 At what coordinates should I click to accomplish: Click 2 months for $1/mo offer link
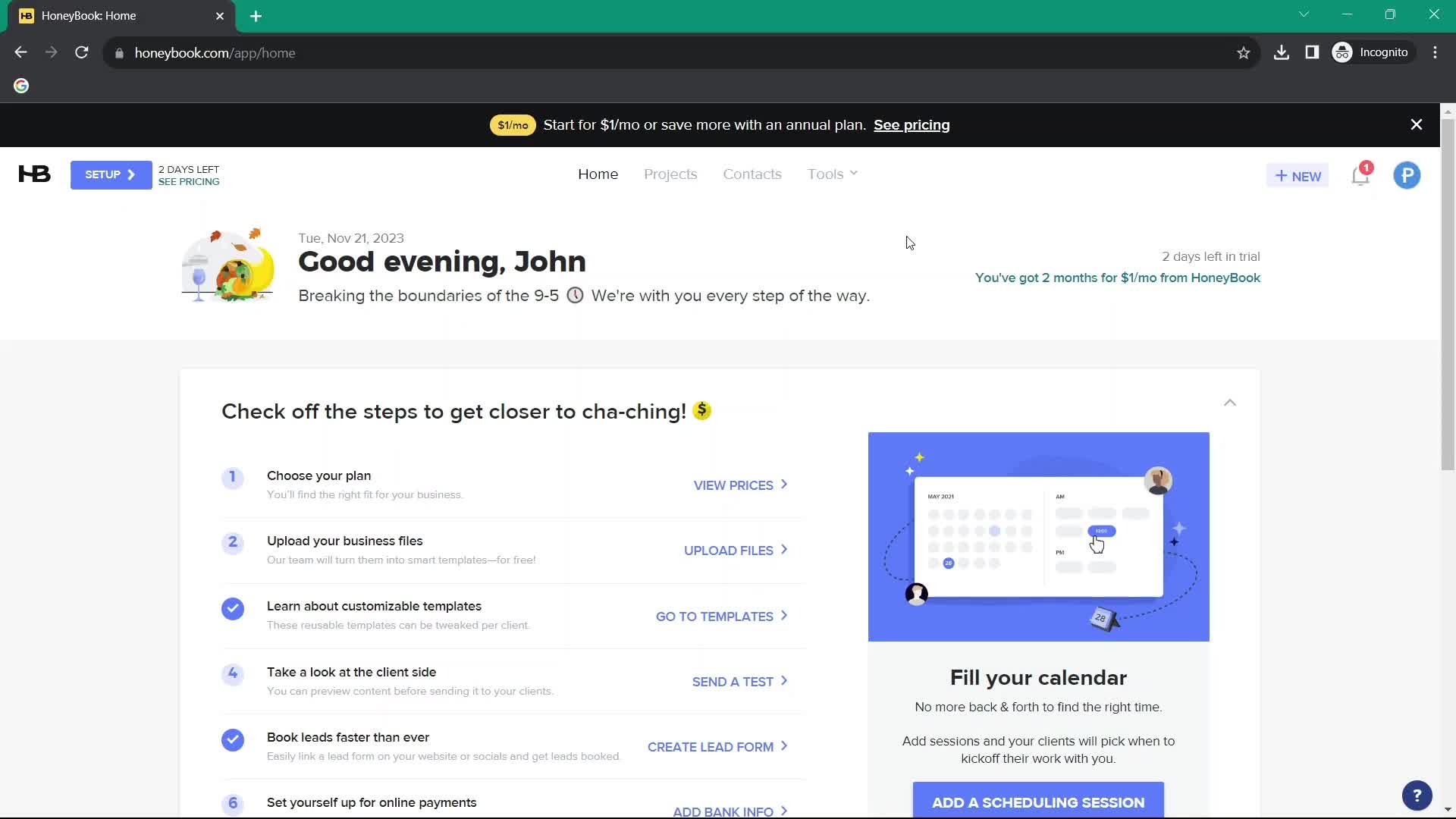click(1117, 278)
